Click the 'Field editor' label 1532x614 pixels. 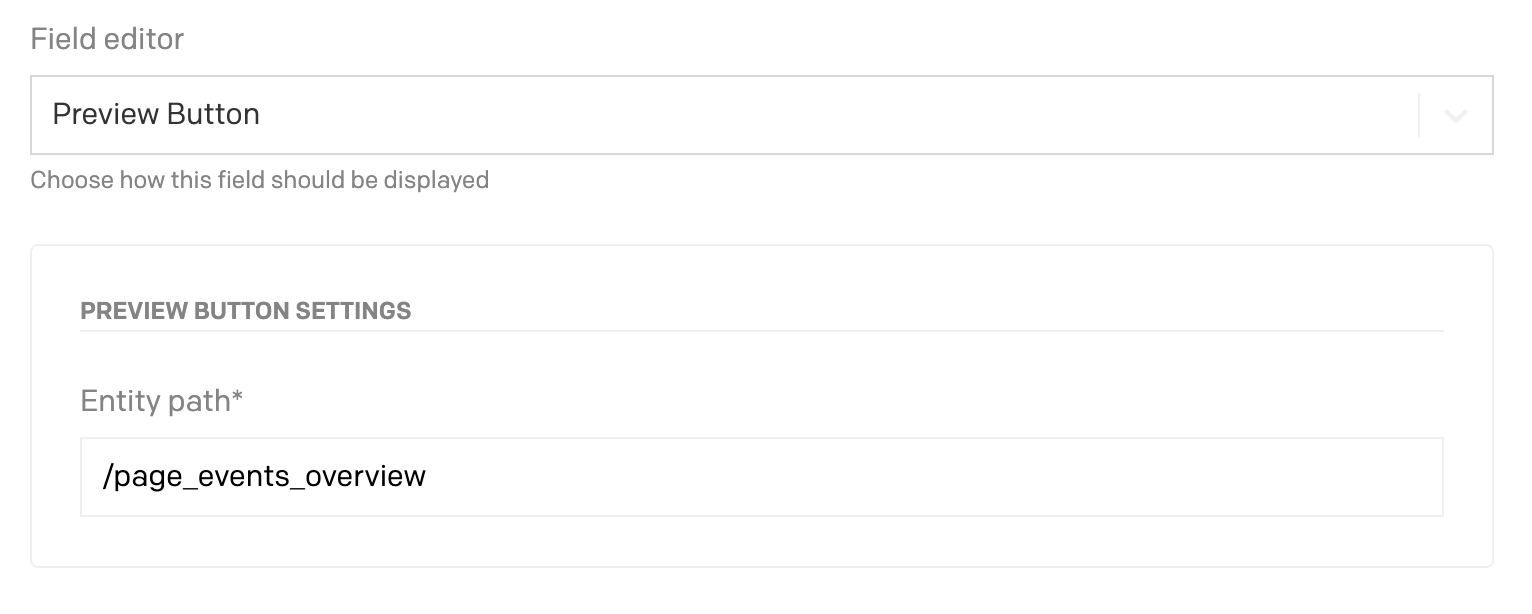click(x=107, y=40)
